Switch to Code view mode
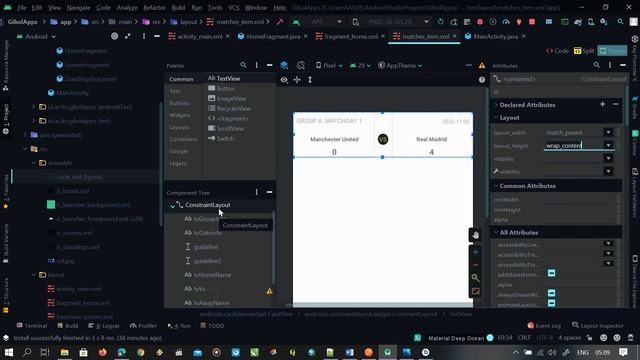 [557, 51]
